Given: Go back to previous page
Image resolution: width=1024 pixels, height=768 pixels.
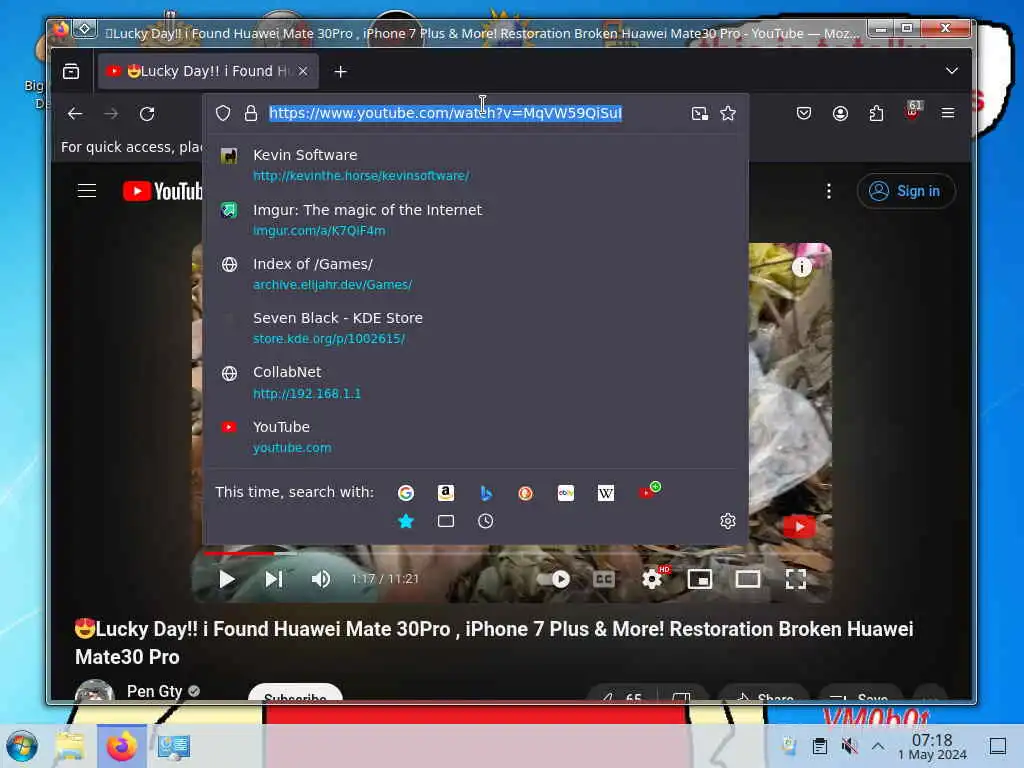Looking at the screenshot, I should pyautogui.click(x=75, y=114).
